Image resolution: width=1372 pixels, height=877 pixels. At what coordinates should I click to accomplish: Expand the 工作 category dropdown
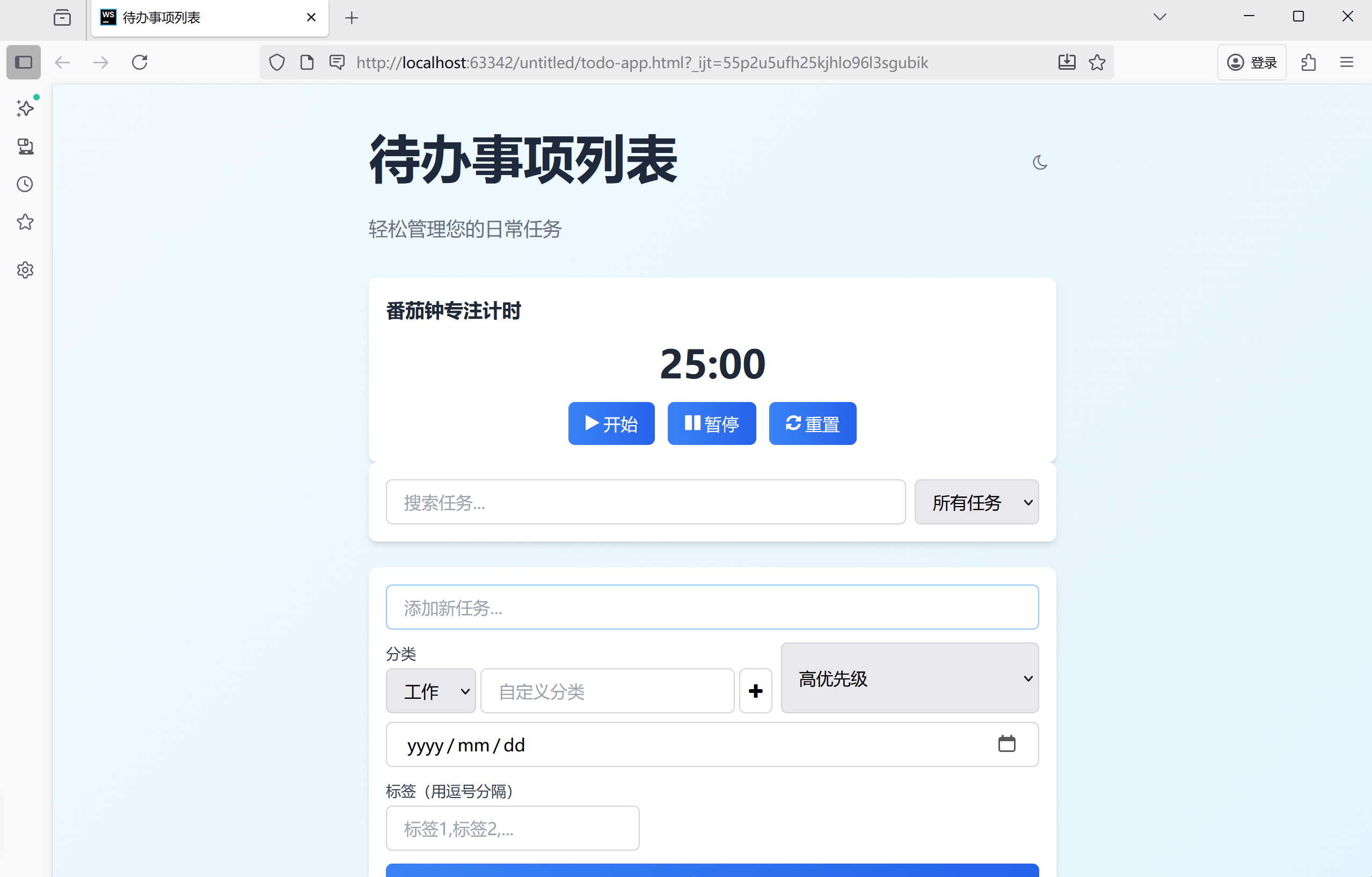[x=430, y=691]
